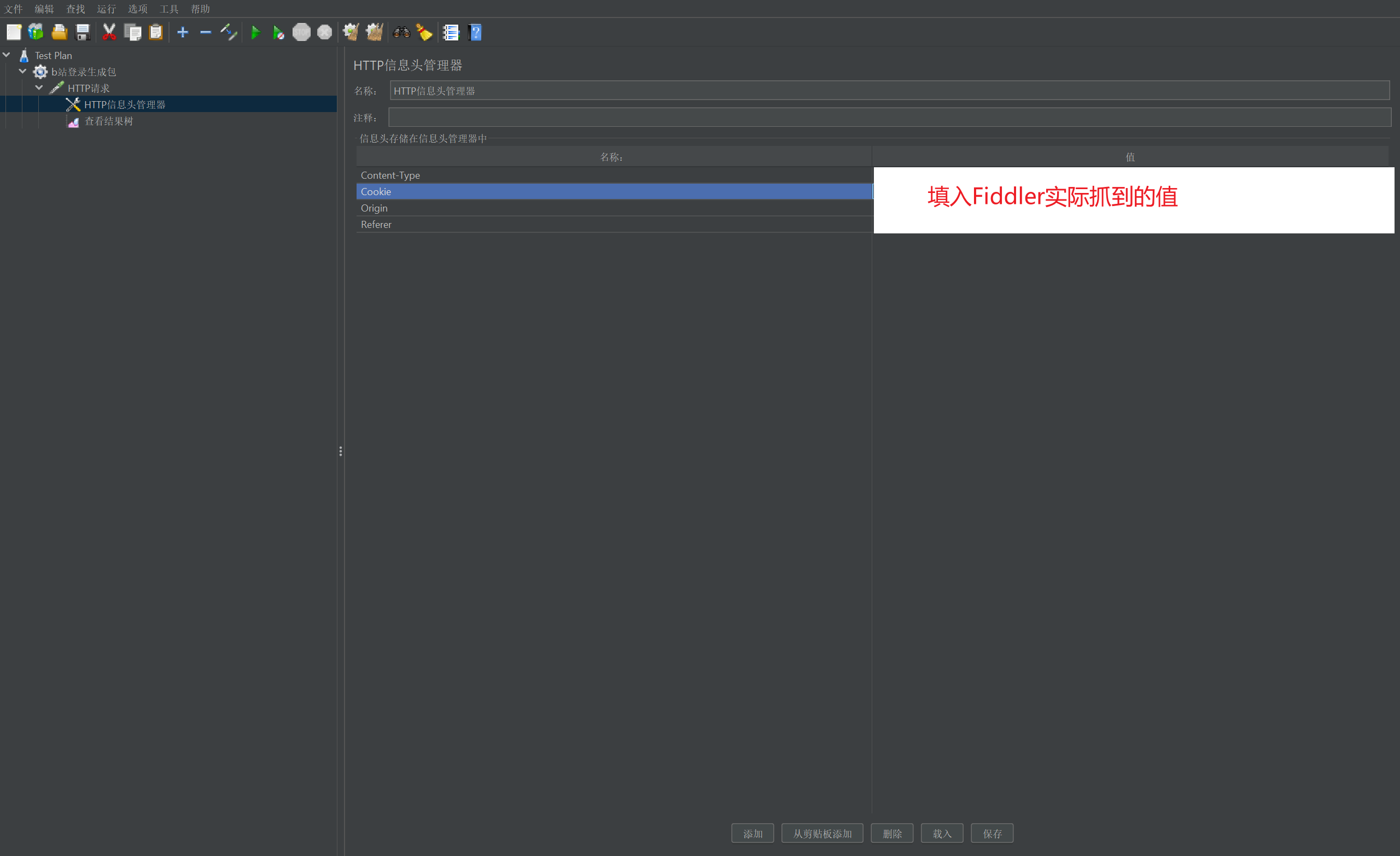Click the binoculars Search icon

click(x=401, y=32)
